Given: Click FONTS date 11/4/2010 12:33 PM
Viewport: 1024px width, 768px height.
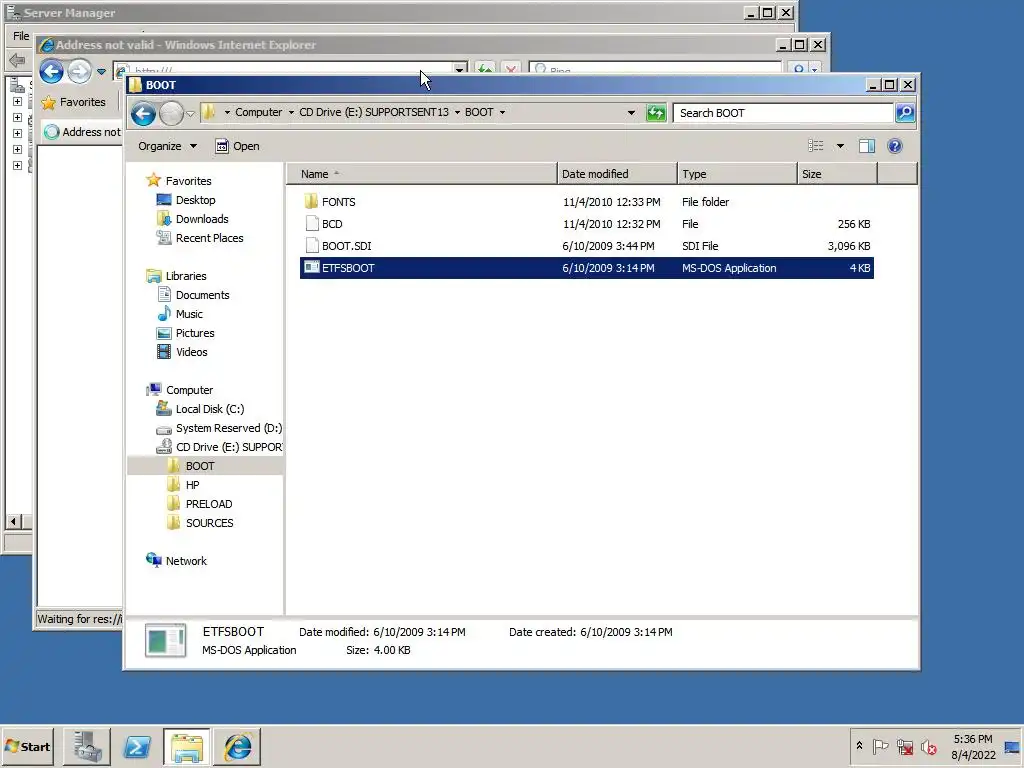Looking at the screenshot, I should (x=611, y=202).
